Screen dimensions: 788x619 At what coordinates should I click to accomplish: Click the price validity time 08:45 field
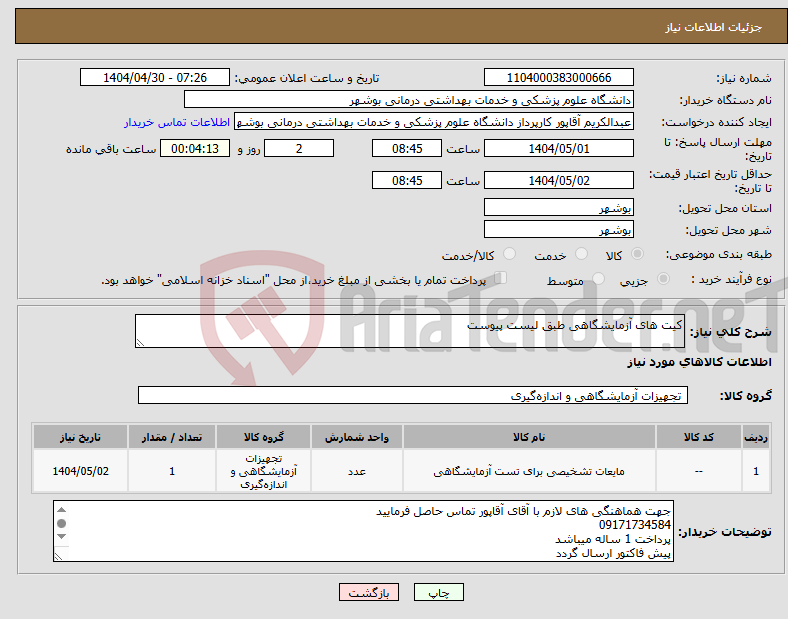click(407, 180)
